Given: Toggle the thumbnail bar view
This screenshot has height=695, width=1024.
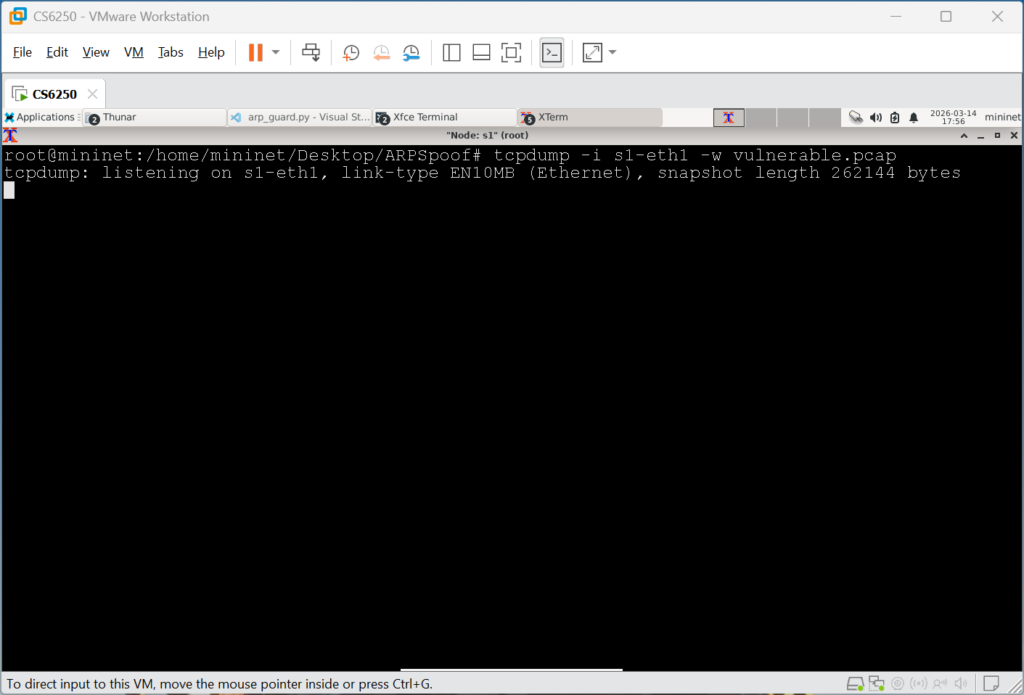Looking at the screenshot, I should point(481,52).
